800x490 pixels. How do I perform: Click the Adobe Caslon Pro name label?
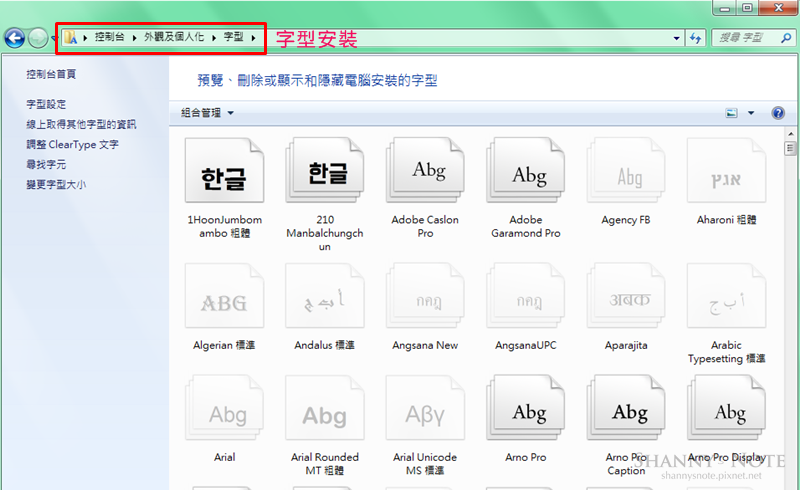pyautogui.click(x=425, y=226)
